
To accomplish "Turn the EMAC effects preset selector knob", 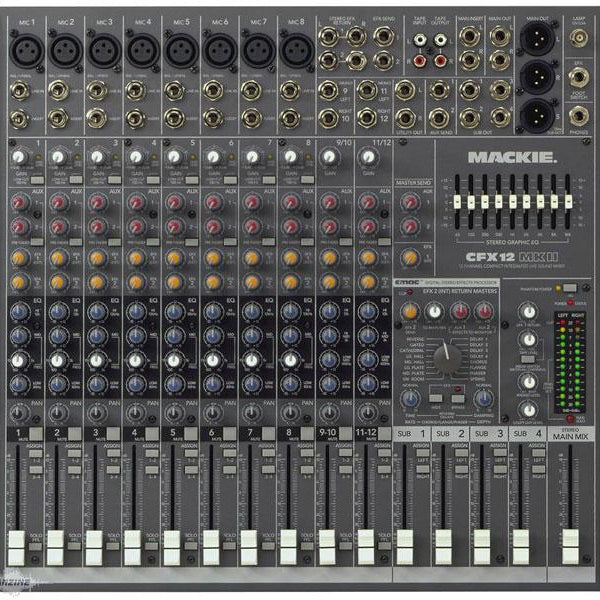I will 447,359.
